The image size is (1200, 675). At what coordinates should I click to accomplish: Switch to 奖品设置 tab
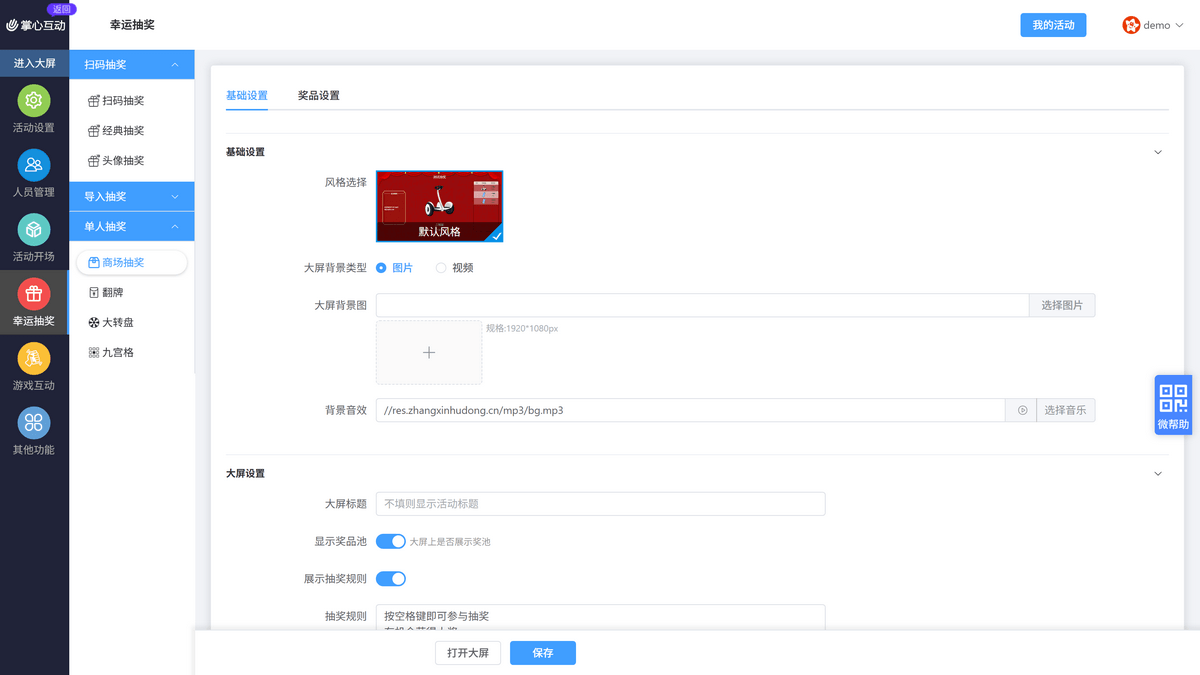(319, 96)
